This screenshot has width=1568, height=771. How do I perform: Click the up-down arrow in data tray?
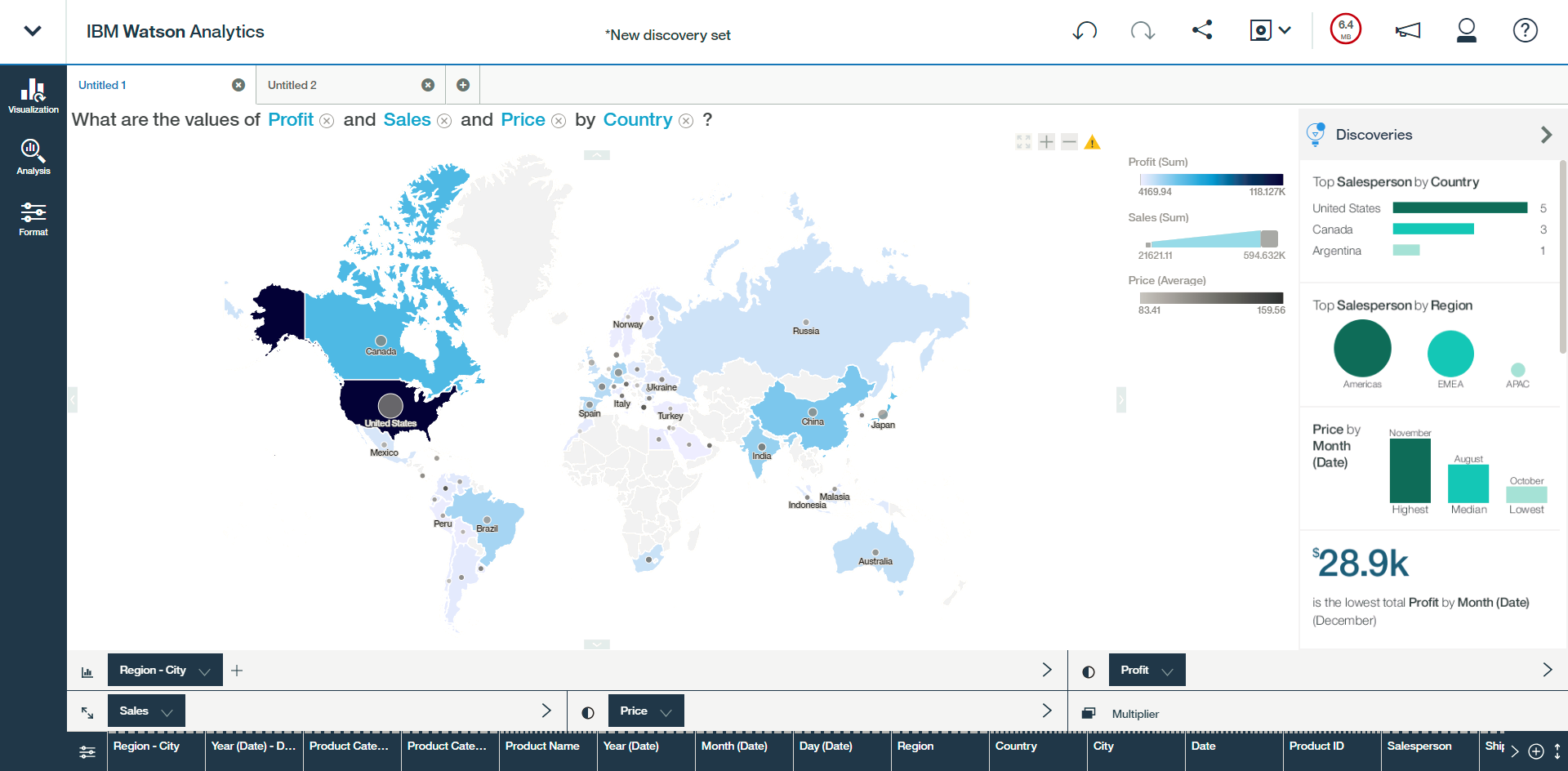tap(1557, 751)
